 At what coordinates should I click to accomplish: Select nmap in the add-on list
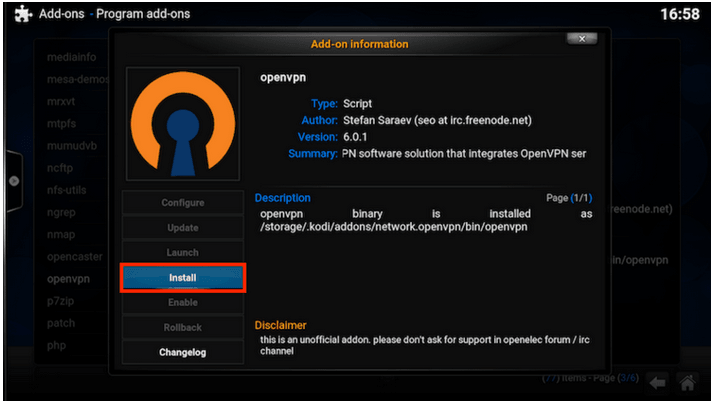pyautogui.click(x=61, y=235)
